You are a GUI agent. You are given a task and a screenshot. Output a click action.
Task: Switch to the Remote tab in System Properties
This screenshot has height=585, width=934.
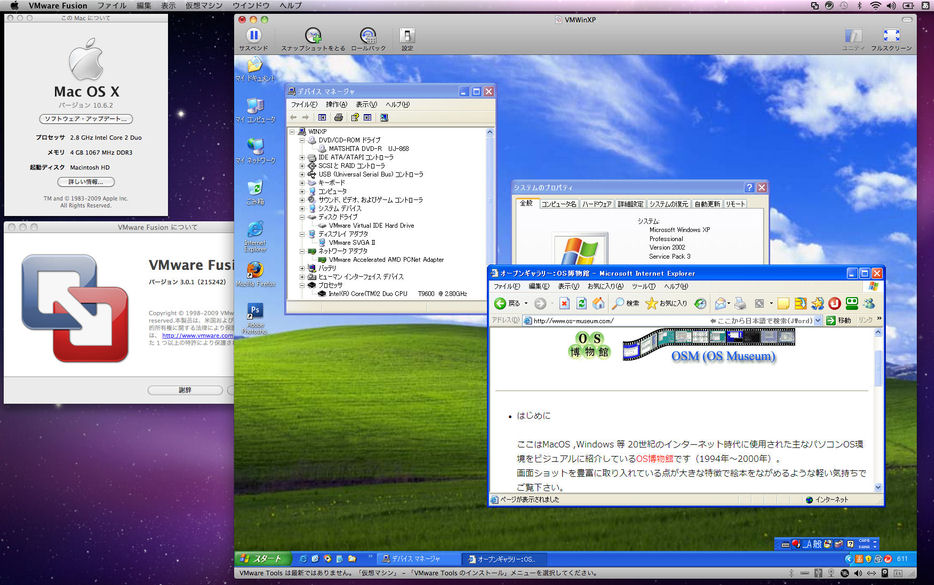pos(735,204)
